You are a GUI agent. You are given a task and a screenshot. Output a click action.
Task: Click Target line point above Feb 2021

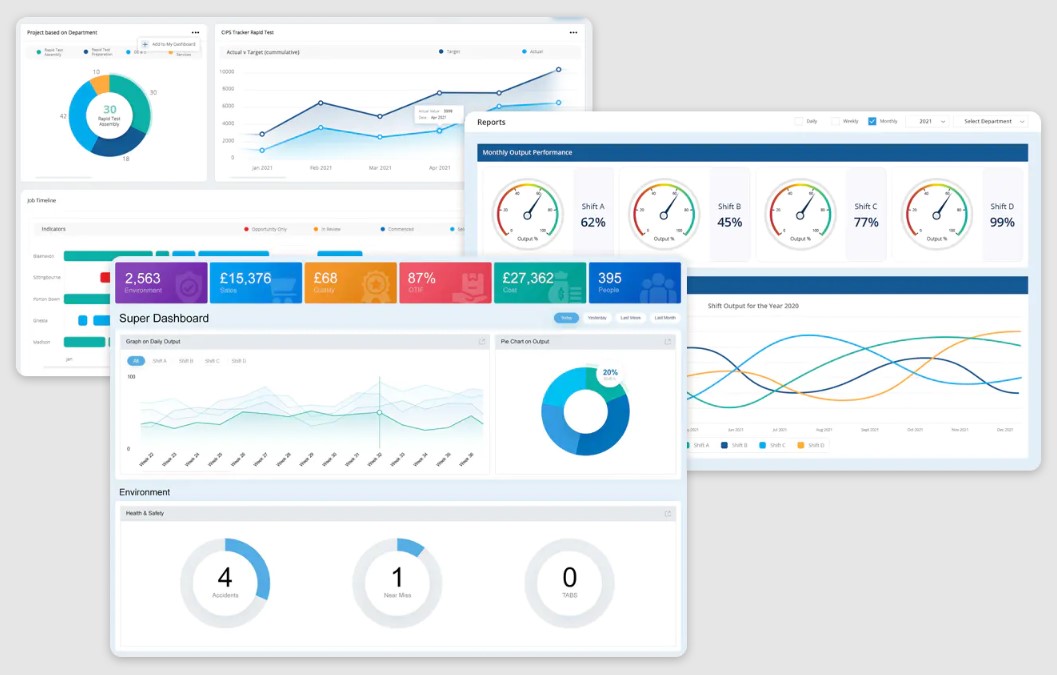pos(320,102)
